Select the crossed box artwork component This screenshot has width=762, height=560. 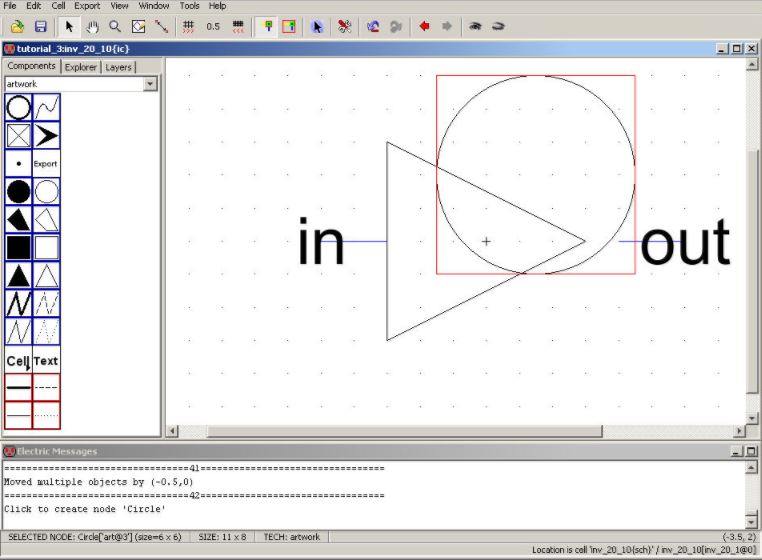pos(18,136)
